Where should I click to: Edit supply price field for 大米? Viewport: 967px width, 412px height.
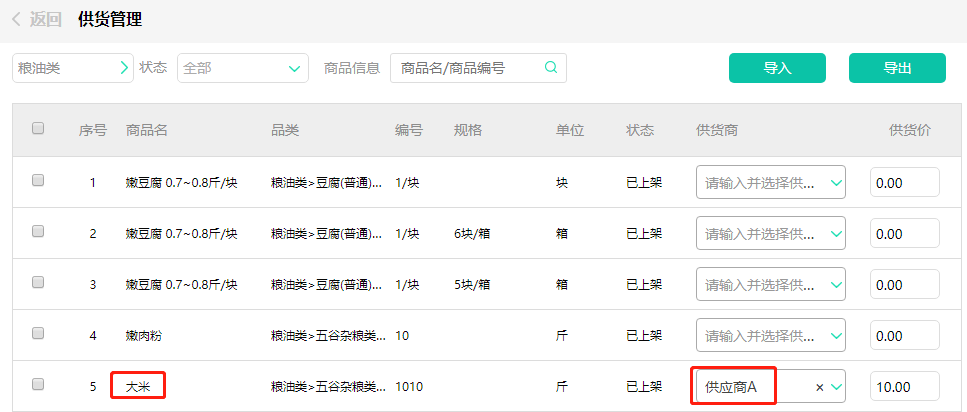pyautogui.click(x=904, y=387)
